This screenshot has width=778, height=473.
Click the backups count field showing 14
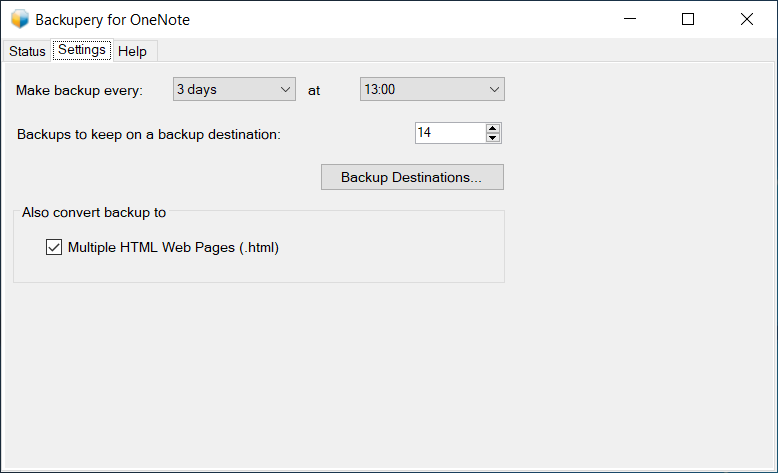(451, 133)
